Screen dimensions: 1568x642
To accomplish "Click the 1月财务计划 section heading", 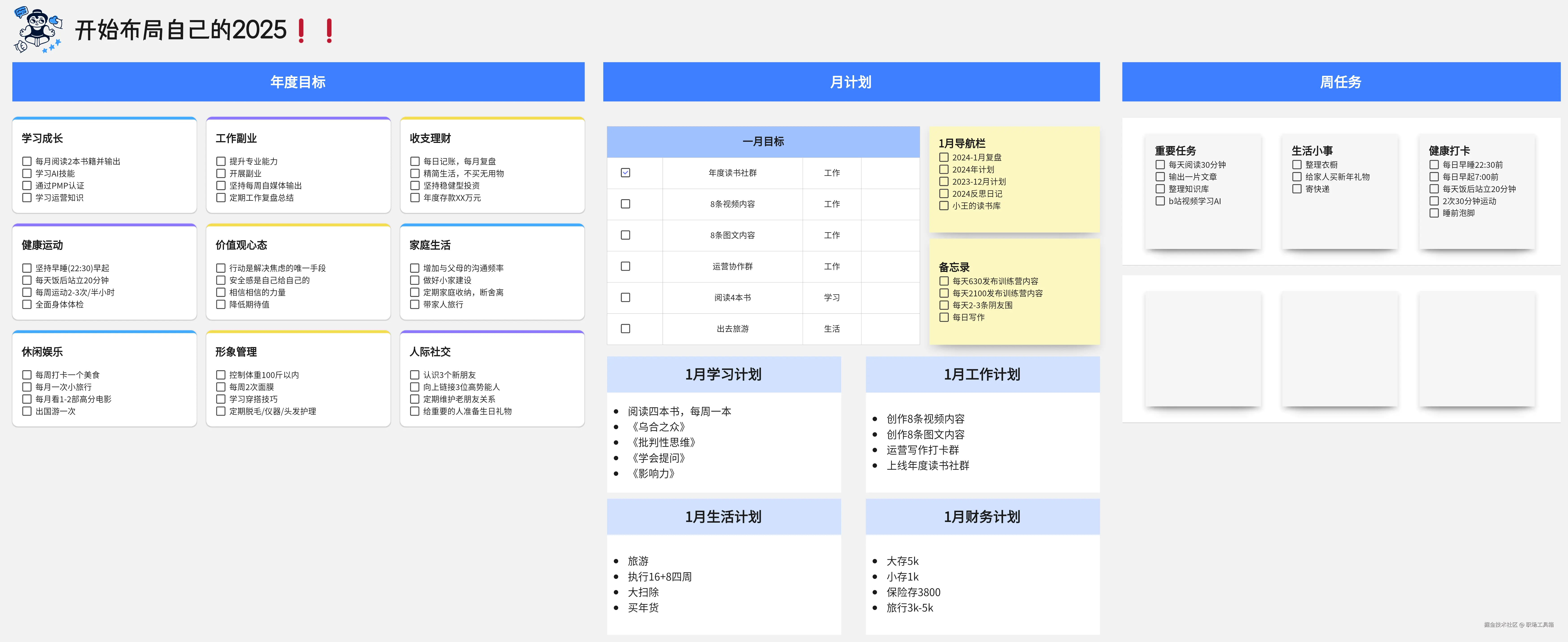I will click(x=982, y=517).
